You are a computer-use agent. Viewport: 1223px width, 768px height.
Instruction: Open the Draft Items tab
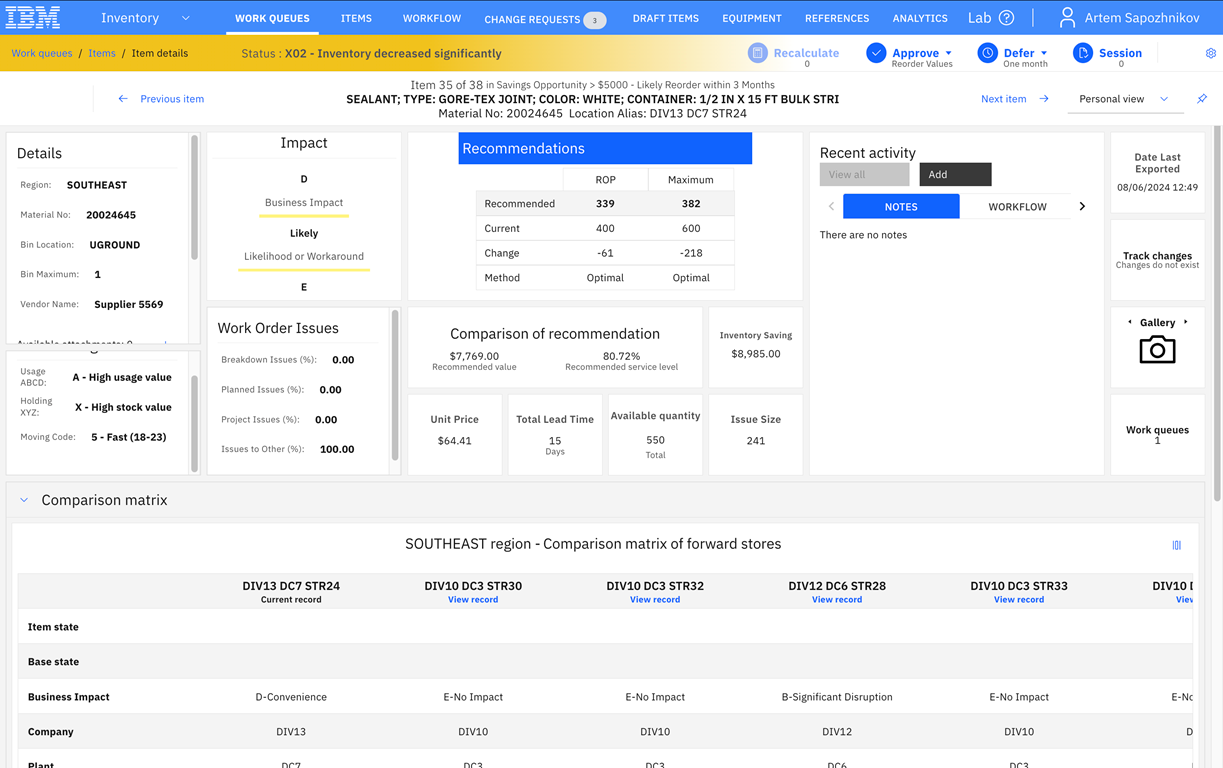tap(666, 18)
